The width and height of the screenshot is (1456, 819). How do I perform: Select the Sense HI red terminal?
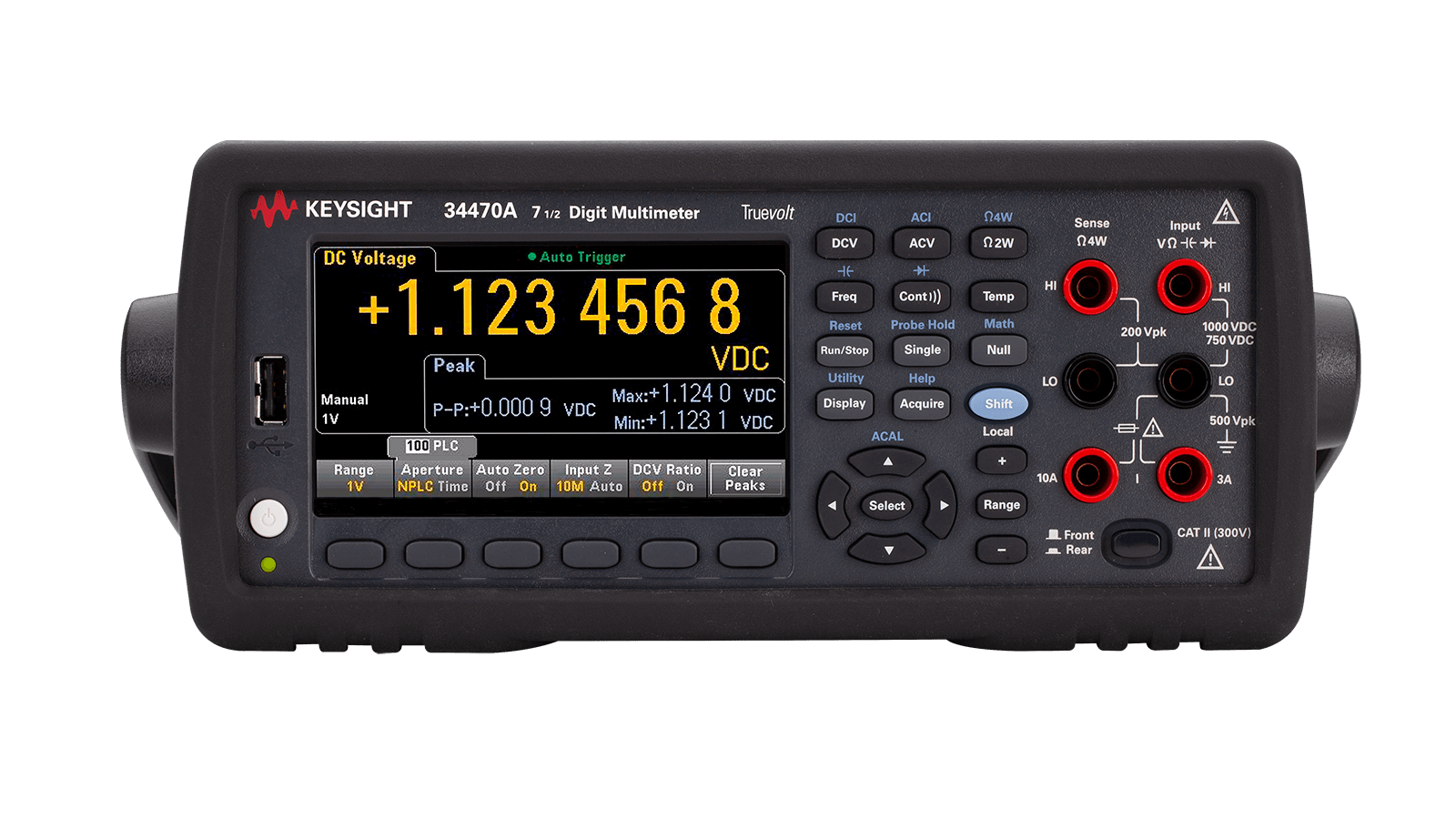[1090, 287]
